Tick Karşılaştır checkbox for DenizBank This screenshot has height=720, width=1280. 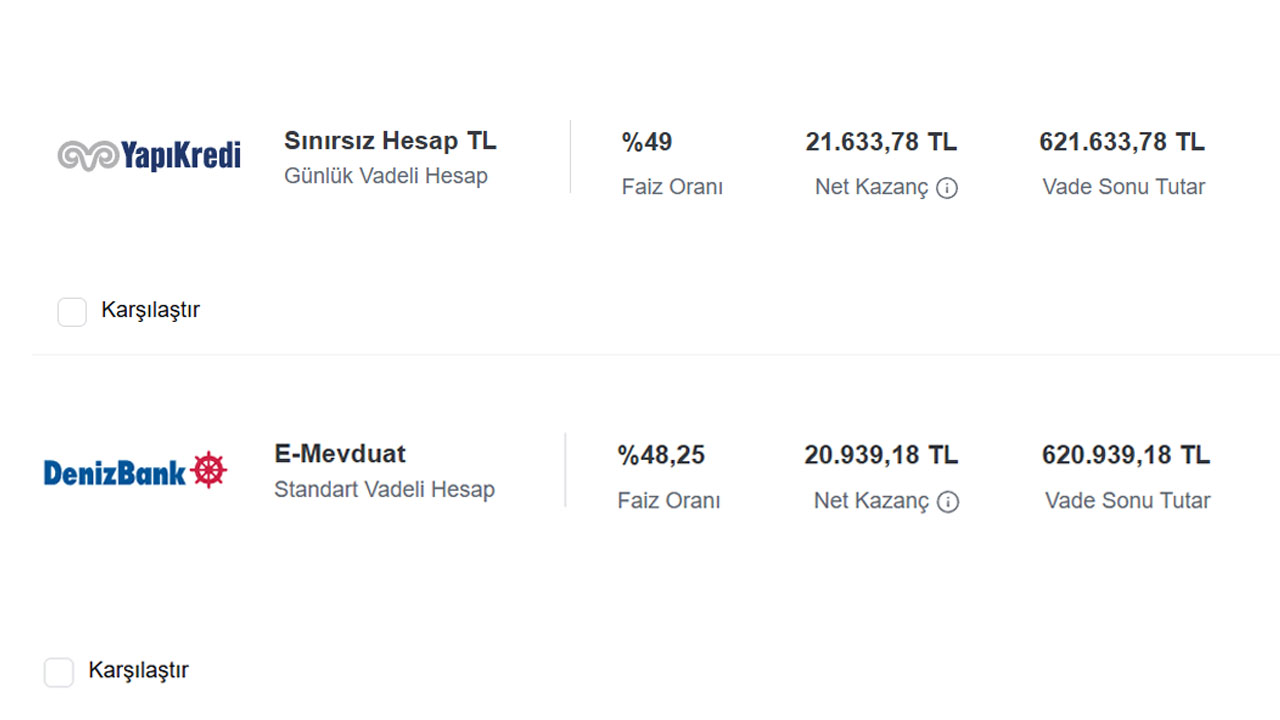pos(59,672)
